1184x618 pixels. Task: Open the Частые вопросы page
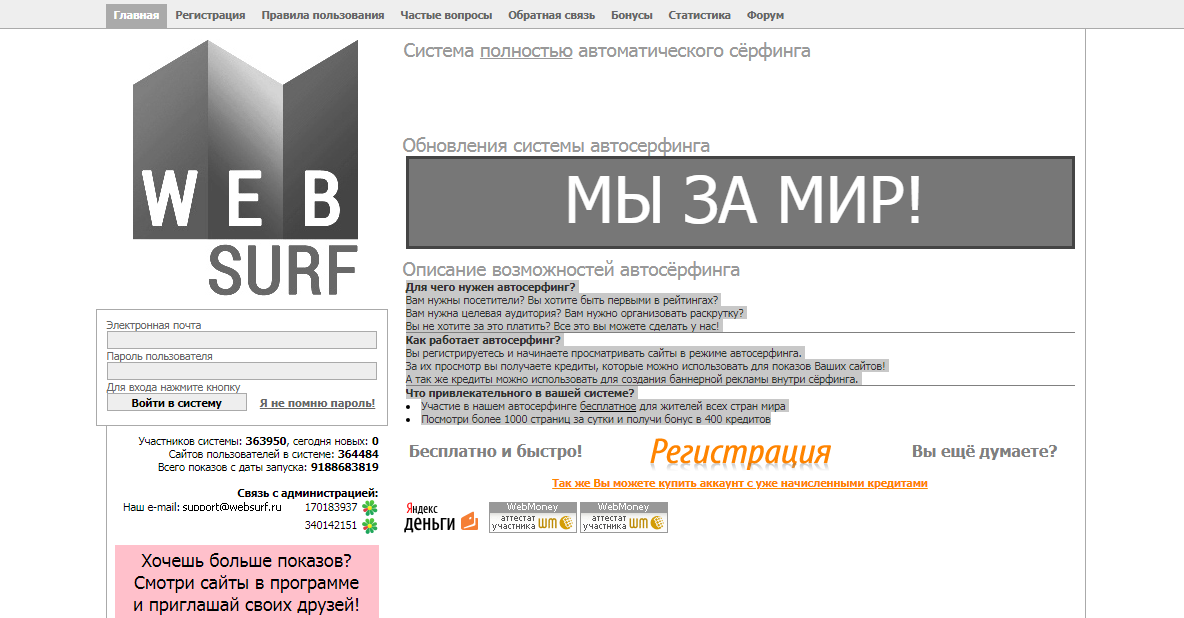(x=446, y=16)
